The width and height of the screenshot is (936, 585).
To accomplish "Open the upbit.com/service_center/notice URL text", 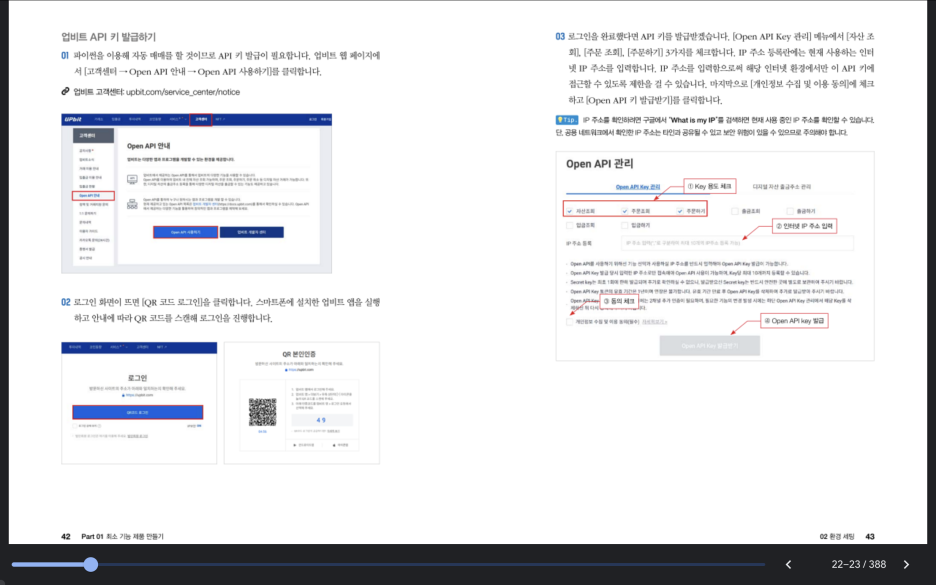I will click(x=183, y=92).
